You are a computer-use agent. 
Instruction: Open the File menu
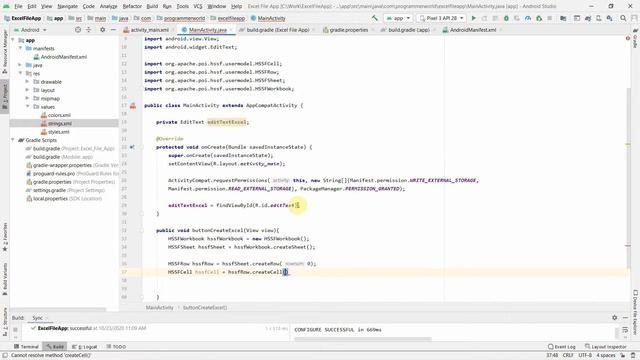18,6
